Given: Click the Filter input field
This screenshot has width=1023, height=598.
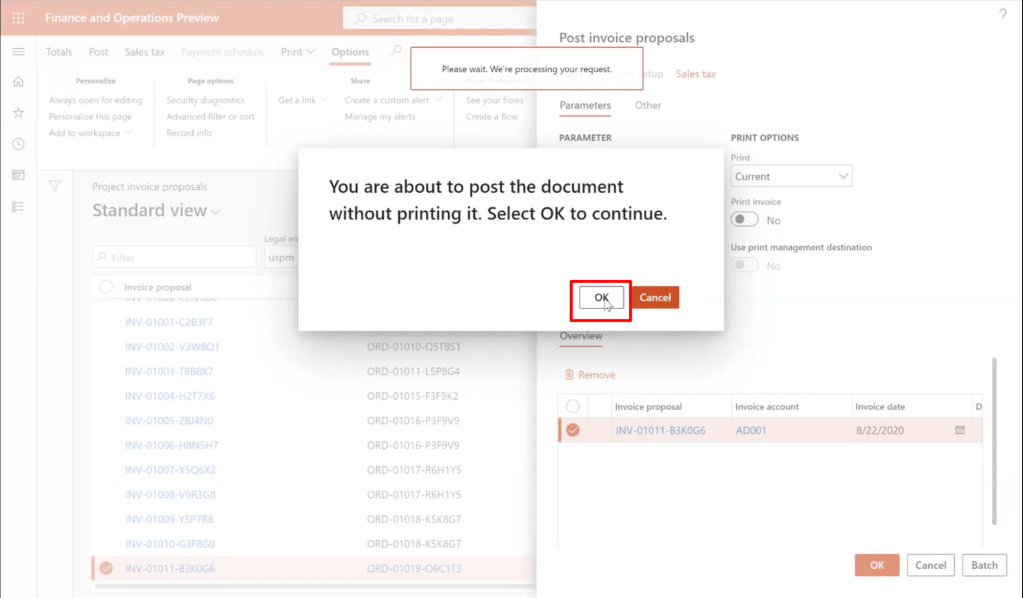Looking at the screenshot, I should 175,257.
